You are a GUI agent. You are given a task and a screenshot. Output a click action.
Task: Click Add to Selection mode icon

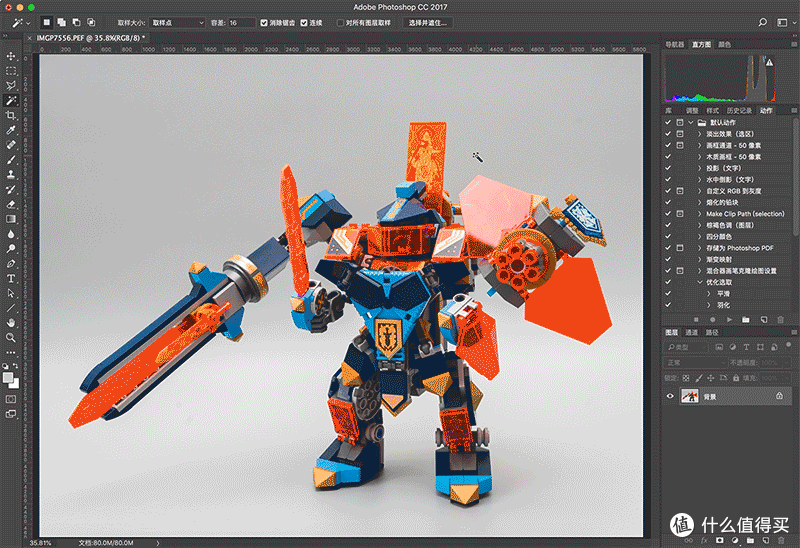(x=61, y=22)
